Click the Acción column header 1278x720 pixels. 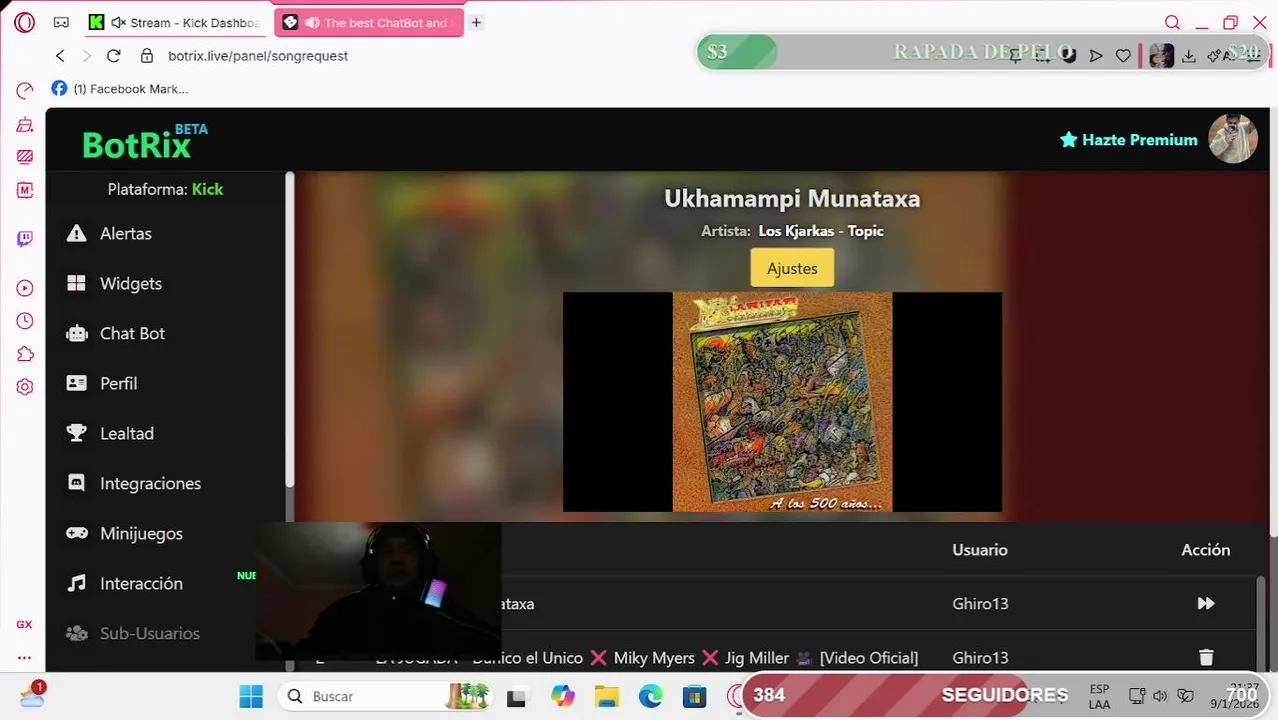click(1205, 550)
